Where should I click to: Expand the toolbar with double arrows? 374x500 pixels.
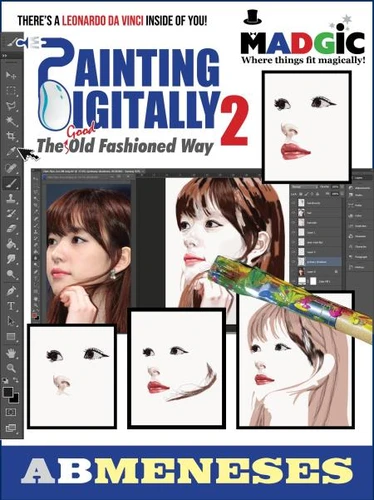(x=5, y=56)
